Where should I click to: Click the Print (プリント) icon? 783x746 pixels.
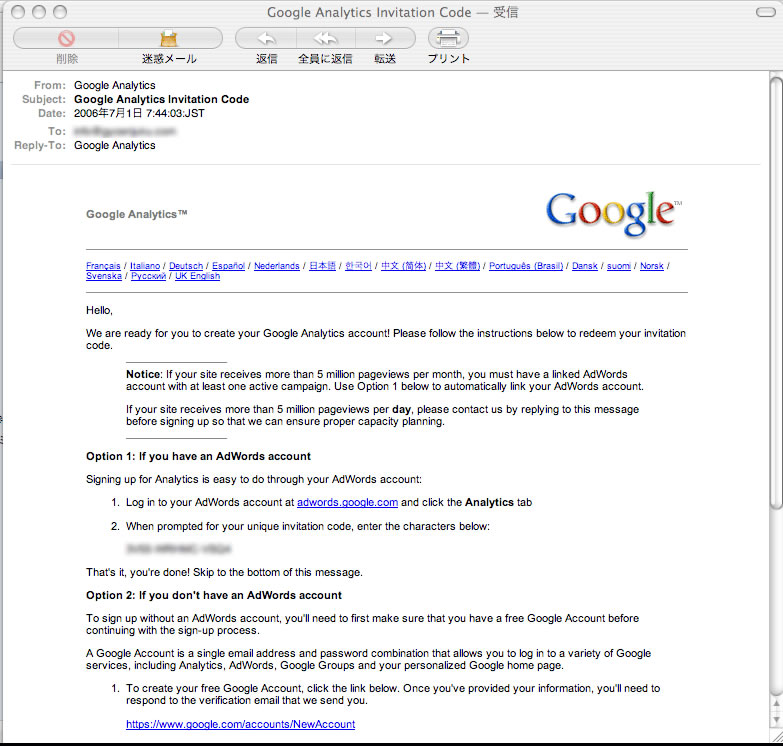coord(448,39)
